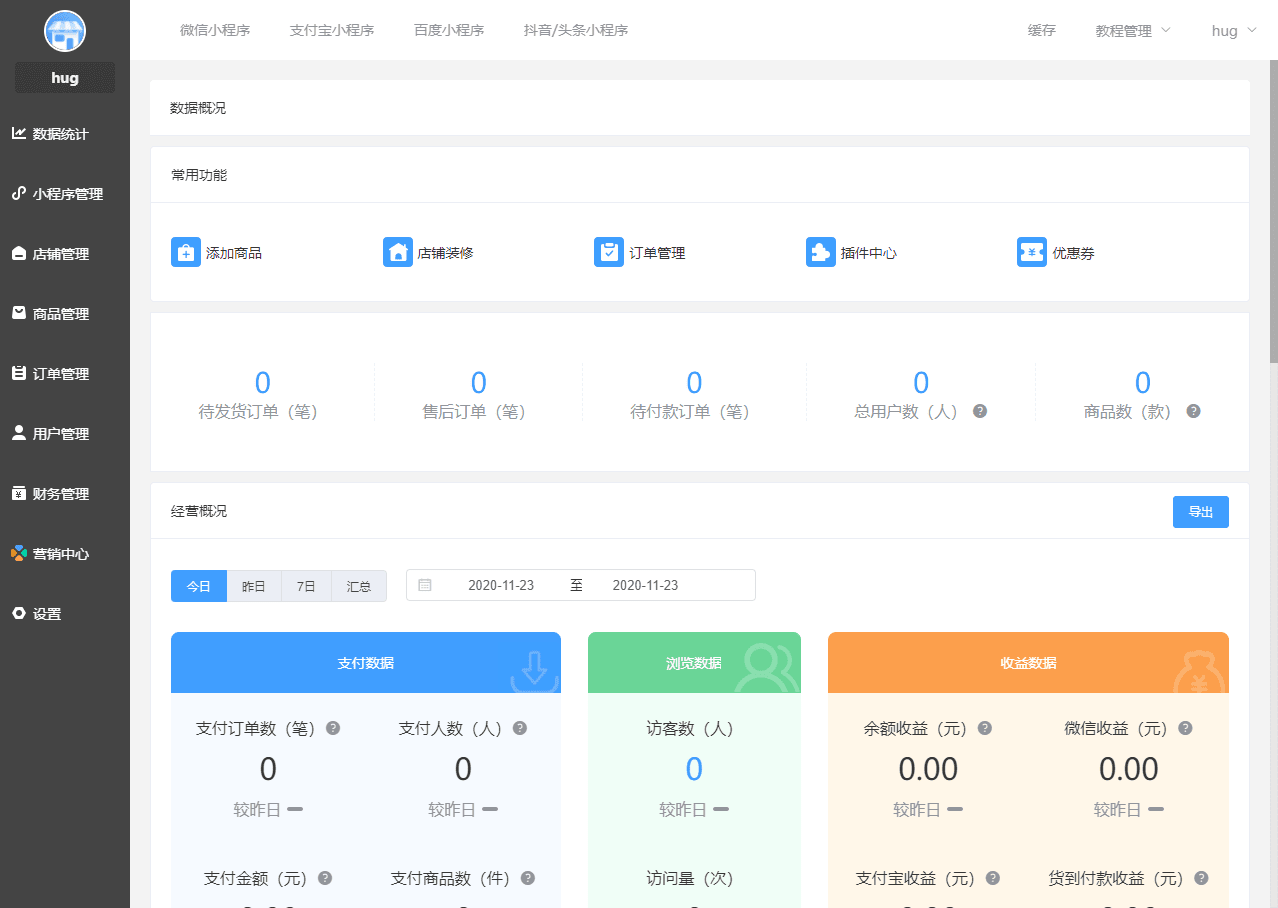
Task: Click the 导出 export button
Action: 1201,512
